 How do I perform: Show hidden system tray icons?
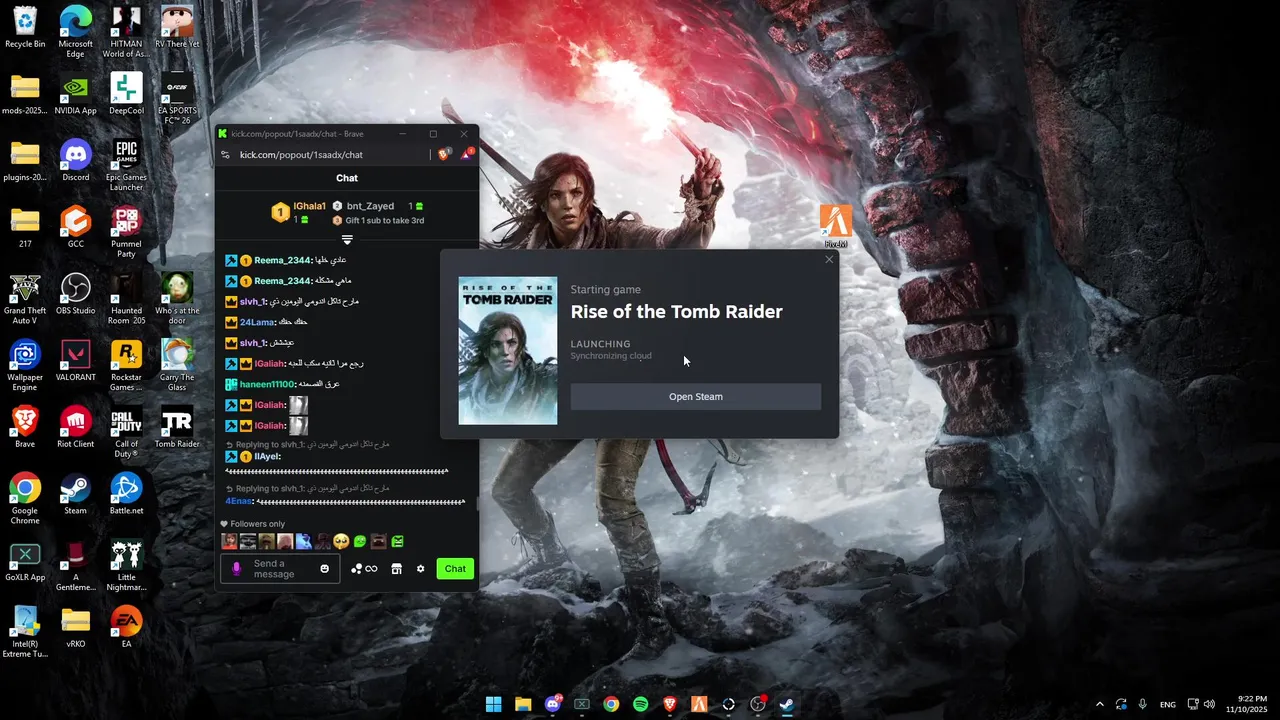pyautogui.click(x=1100, y=704)
